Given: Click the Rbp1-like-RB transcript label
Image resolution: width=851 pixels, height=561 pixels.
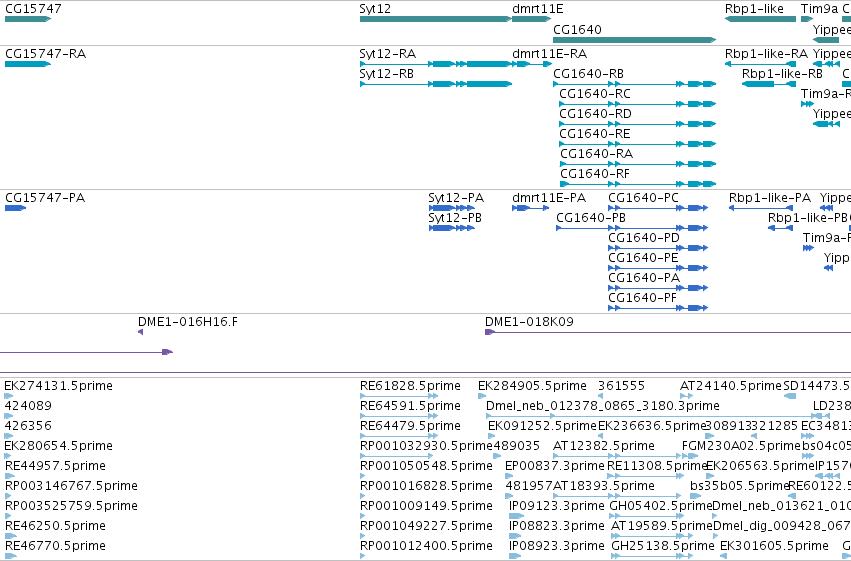Looking at the screenshot, I should point(782,73).
